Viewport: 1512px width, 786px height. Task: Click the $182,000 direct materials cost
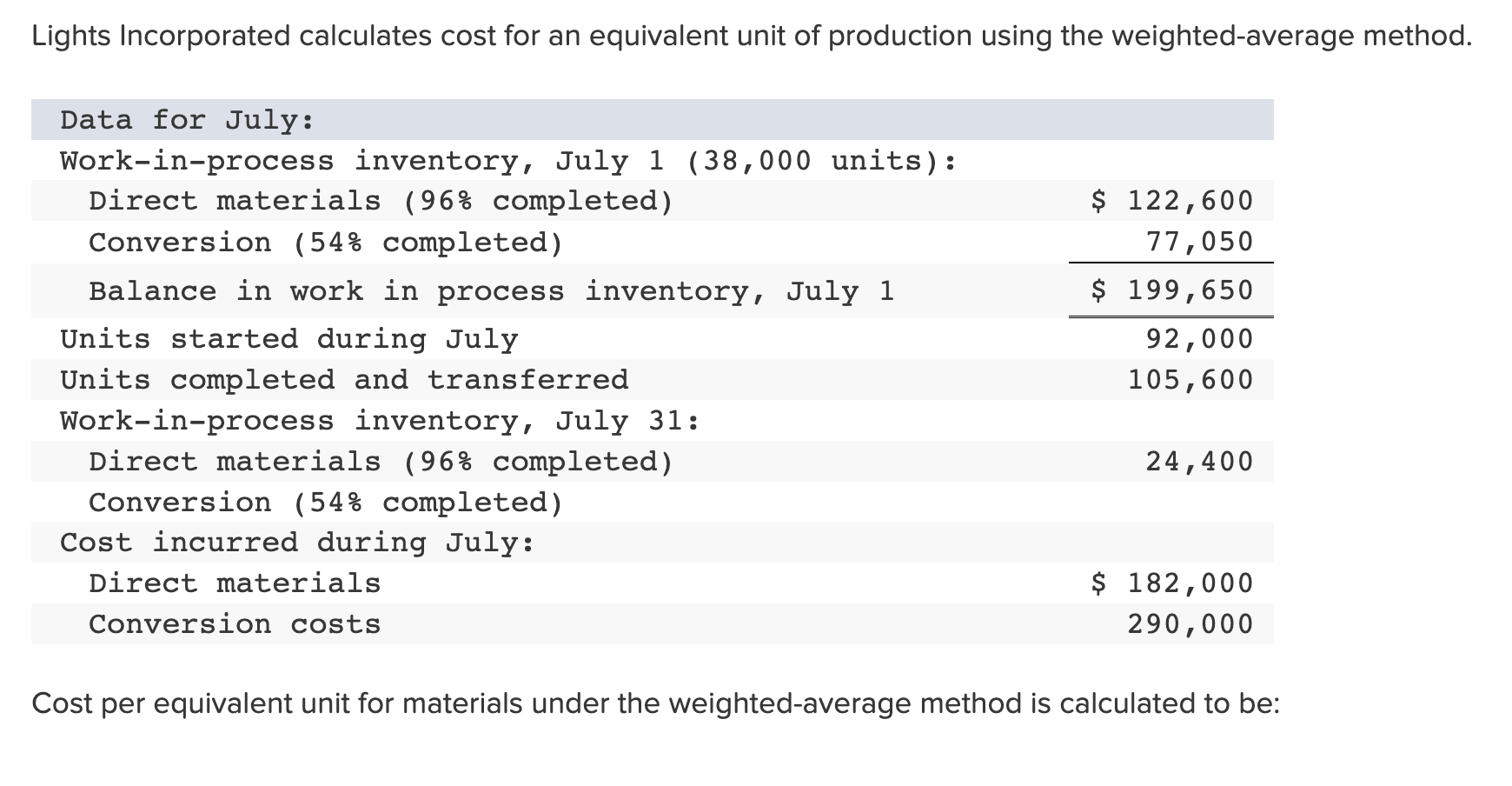(x=1171, y=583)
